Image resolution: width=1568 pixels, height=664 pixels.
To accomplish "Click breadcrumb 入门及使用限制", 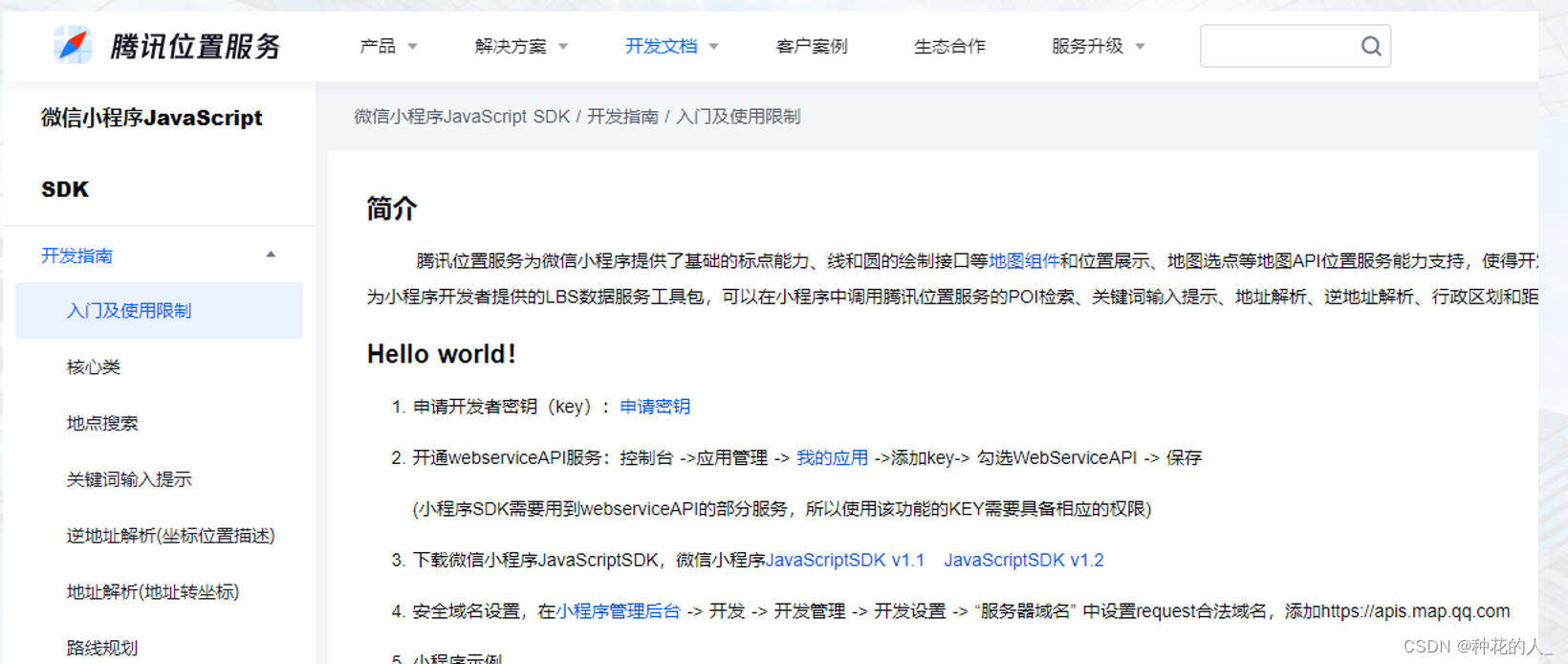I will pos(738,116).
